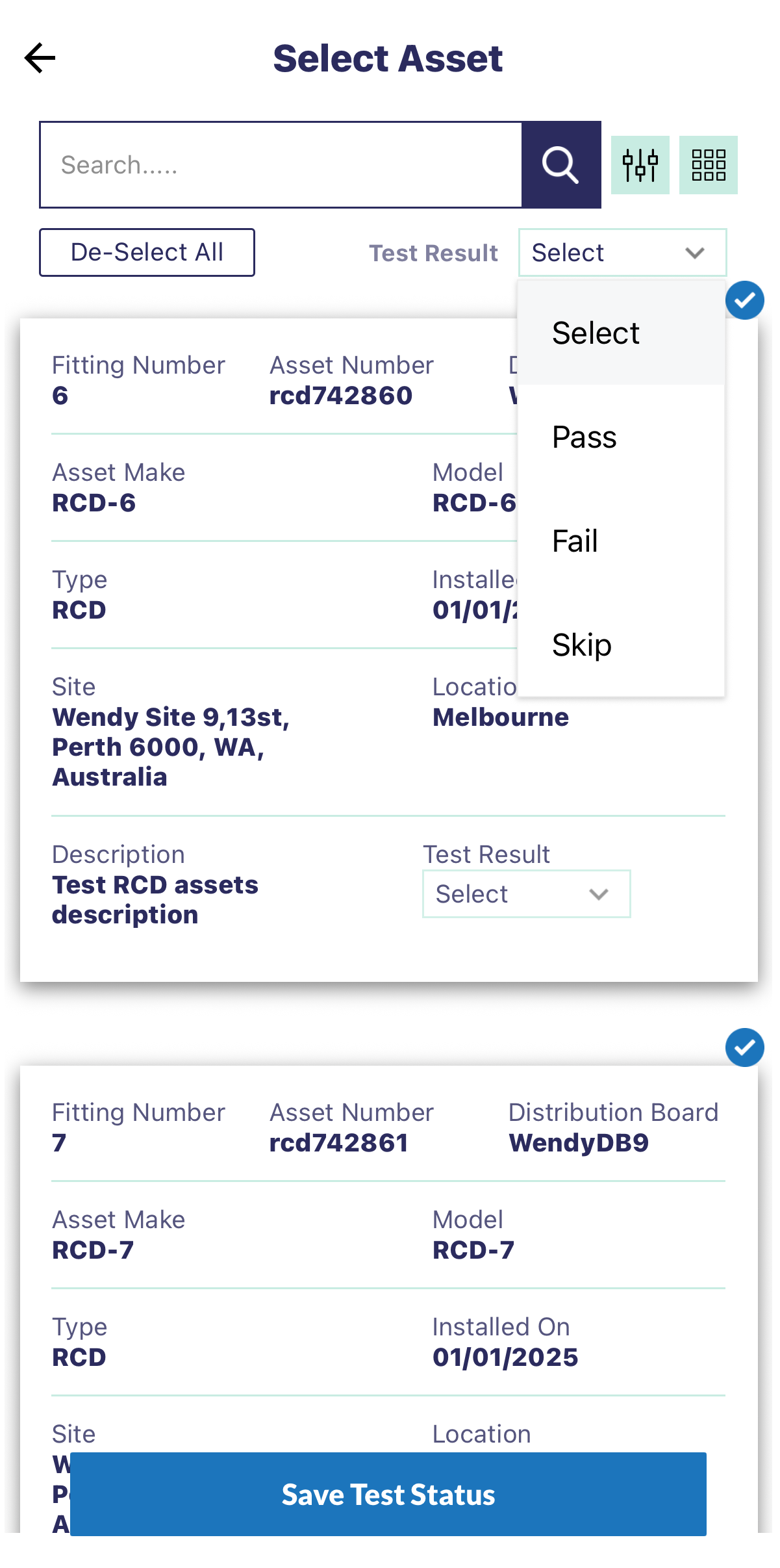Click chevron arrow of top Test Result dropdown
Viewport: 780px width, 1568px height.
[695, 253]
